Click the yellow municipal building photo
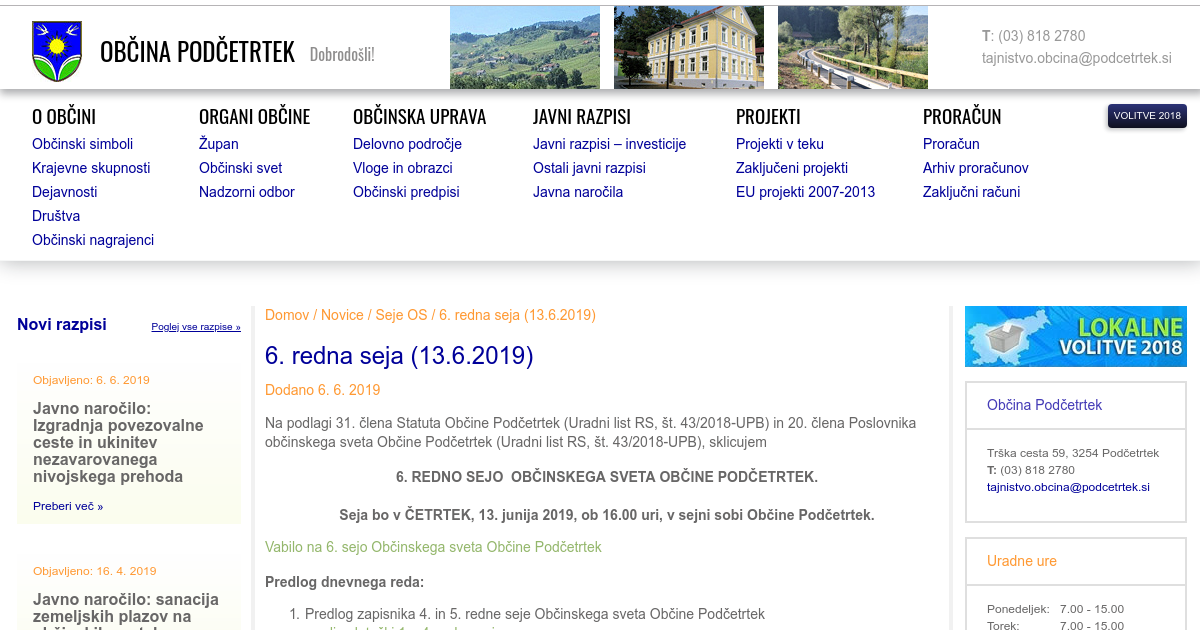This screenshot has height=630, width=1200. click(x=688, y=47)
